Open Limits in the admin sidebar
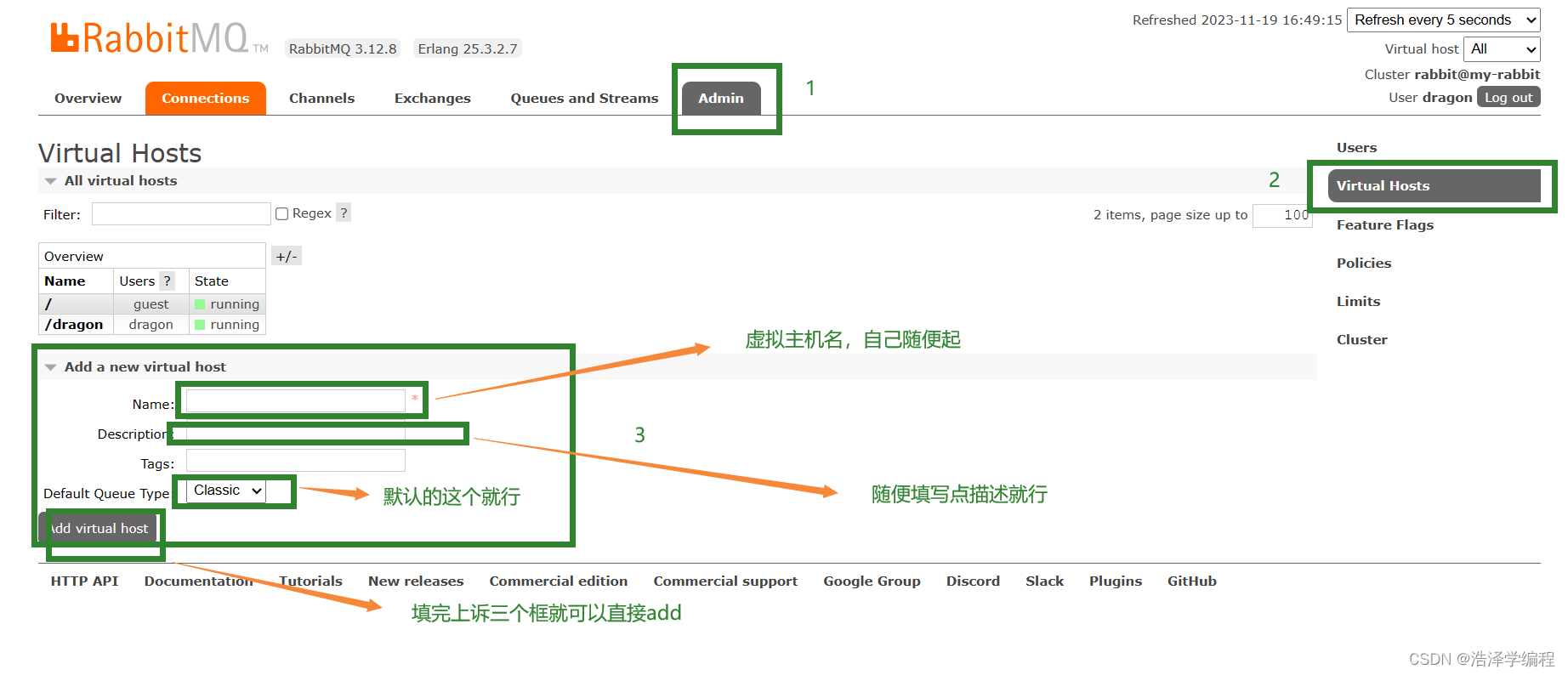The width and height of the screenshot is (1568, 675). [x=1358, y=302]
